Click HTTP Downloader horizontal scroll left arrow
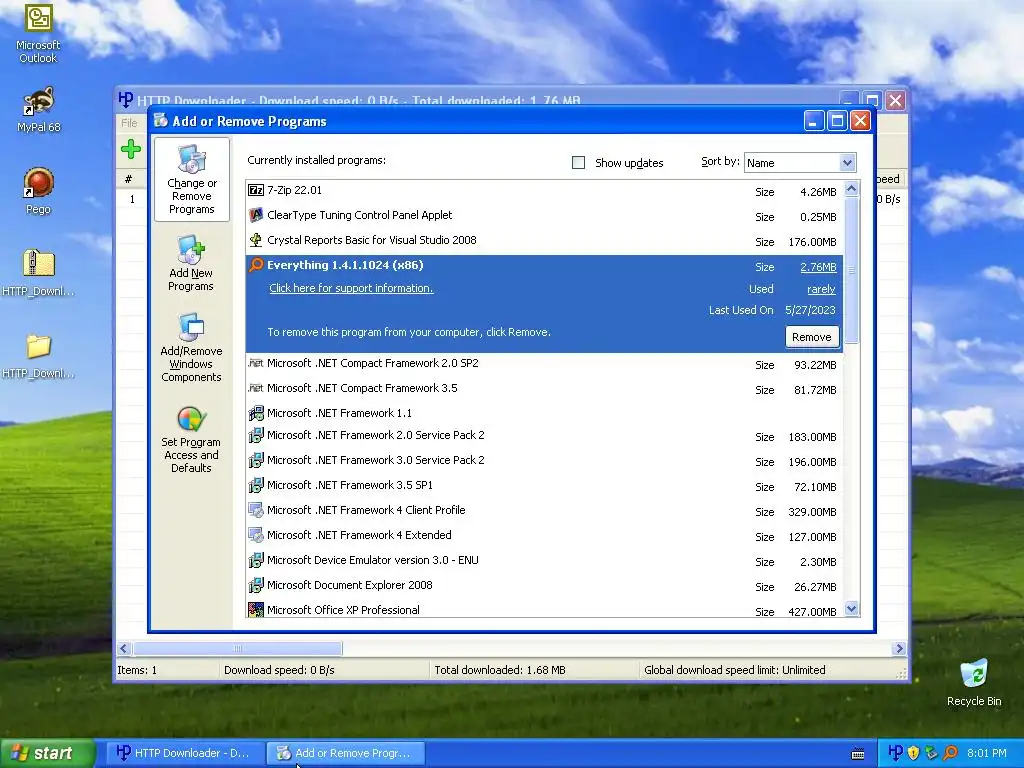 click(124, 648)
